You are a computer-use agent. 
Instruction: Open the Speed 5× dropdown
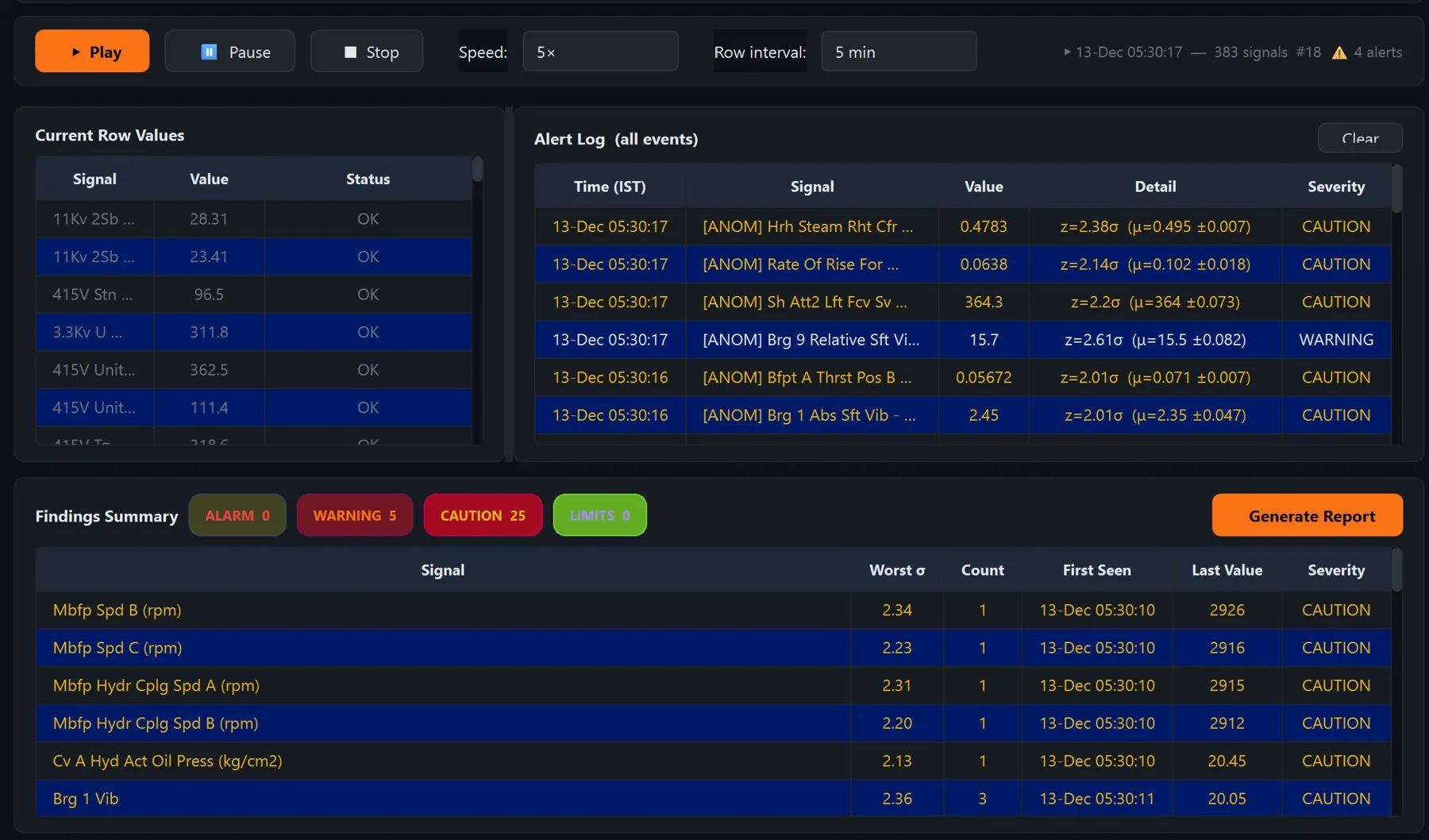[x=600, y=52]
